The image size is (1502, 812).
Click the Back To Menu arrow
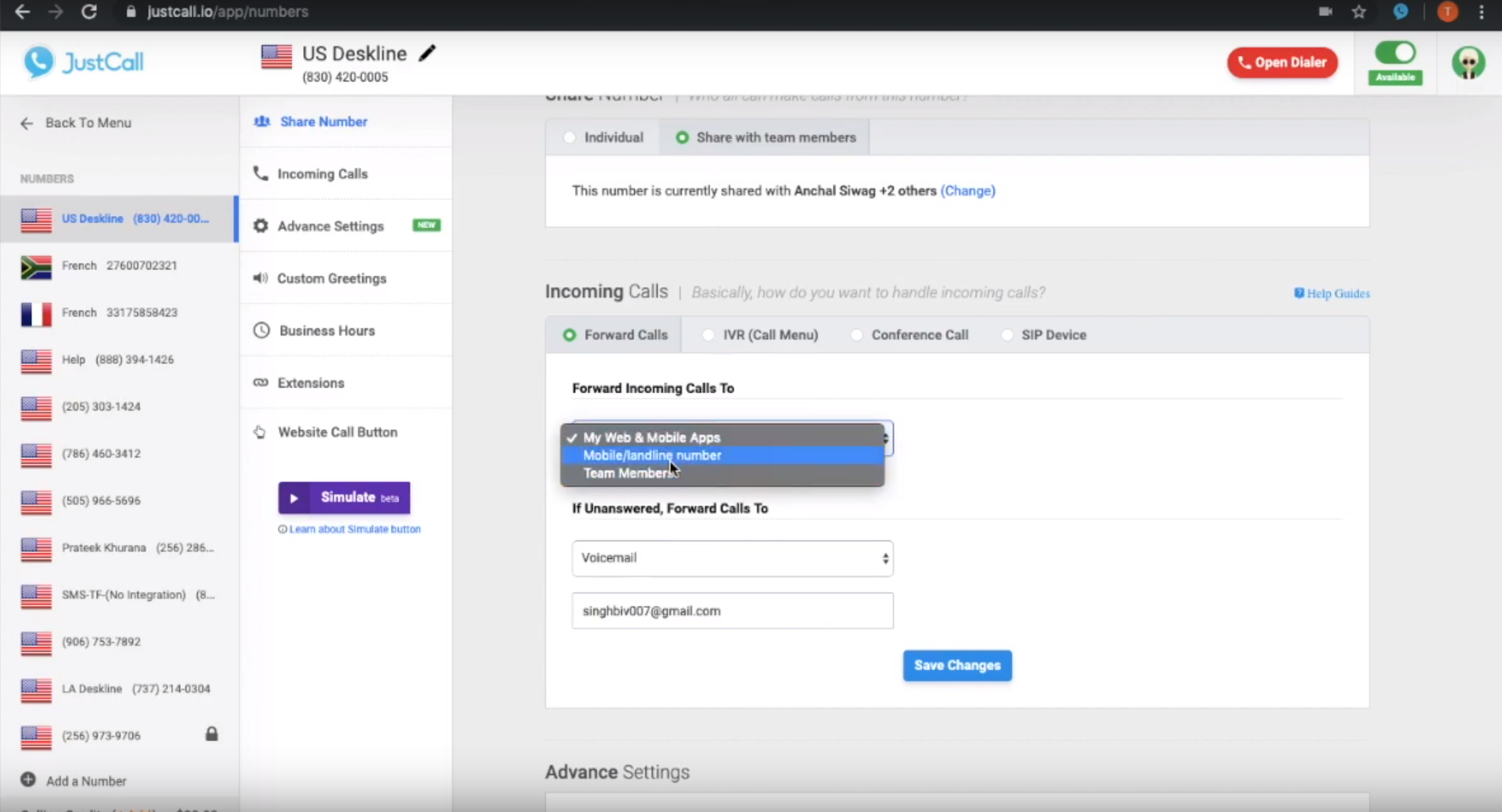pyautogui.click(x=27, y=123)
